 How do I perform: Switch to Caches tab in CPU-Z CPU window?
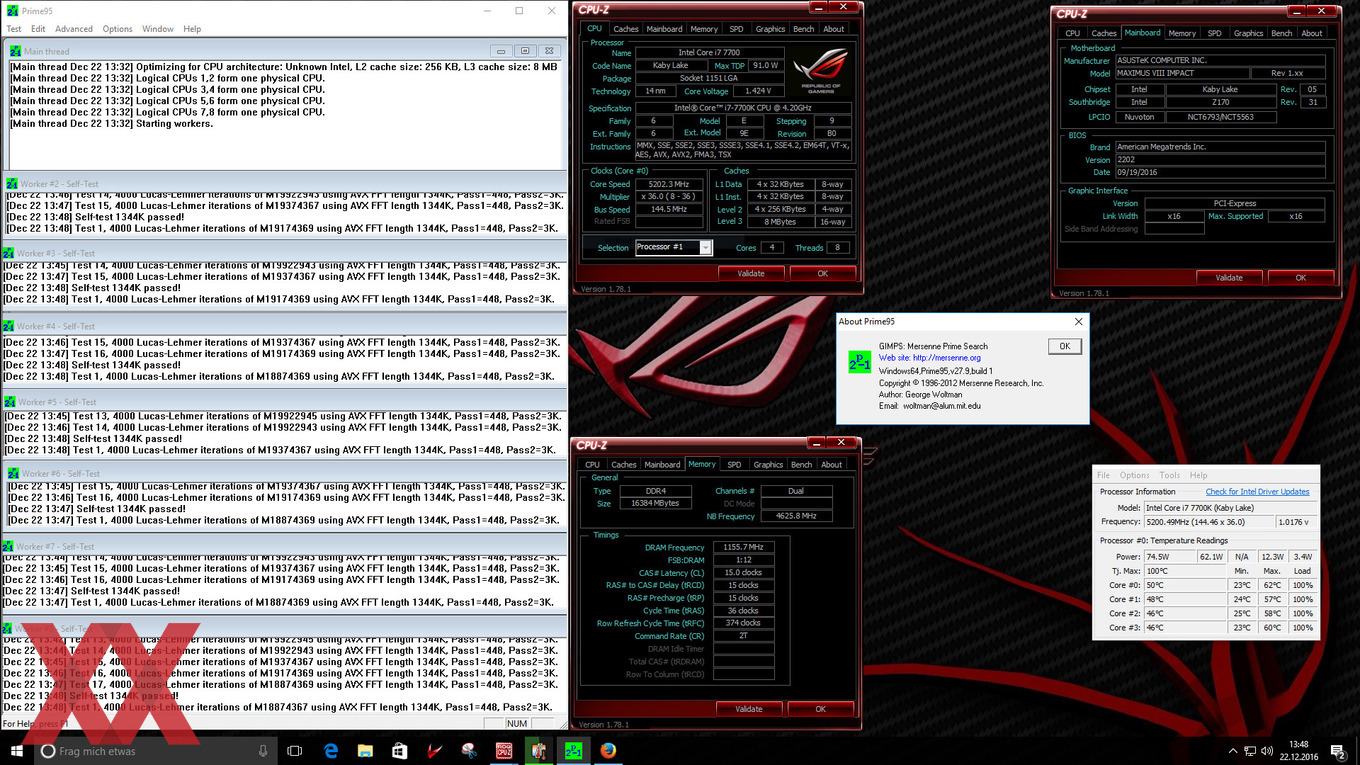626,29
